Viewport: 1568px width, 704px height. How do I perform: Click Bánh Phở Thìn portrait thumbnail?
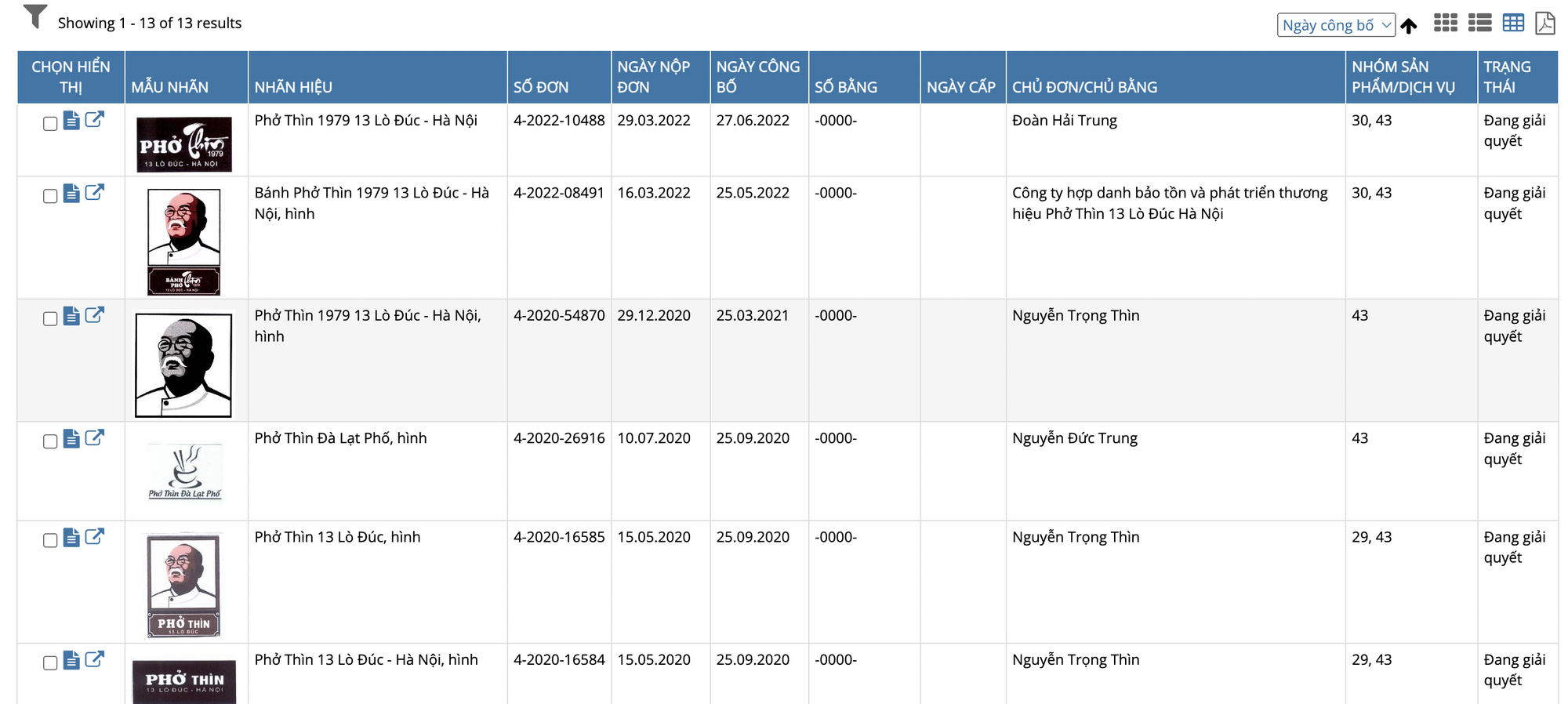[x=184, y=242]
